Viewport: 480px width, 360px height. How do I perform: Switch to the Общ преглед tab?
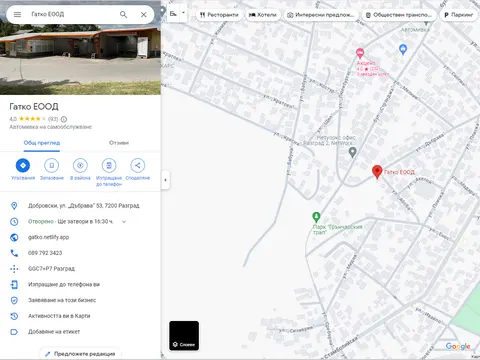[x=42, y=143]
